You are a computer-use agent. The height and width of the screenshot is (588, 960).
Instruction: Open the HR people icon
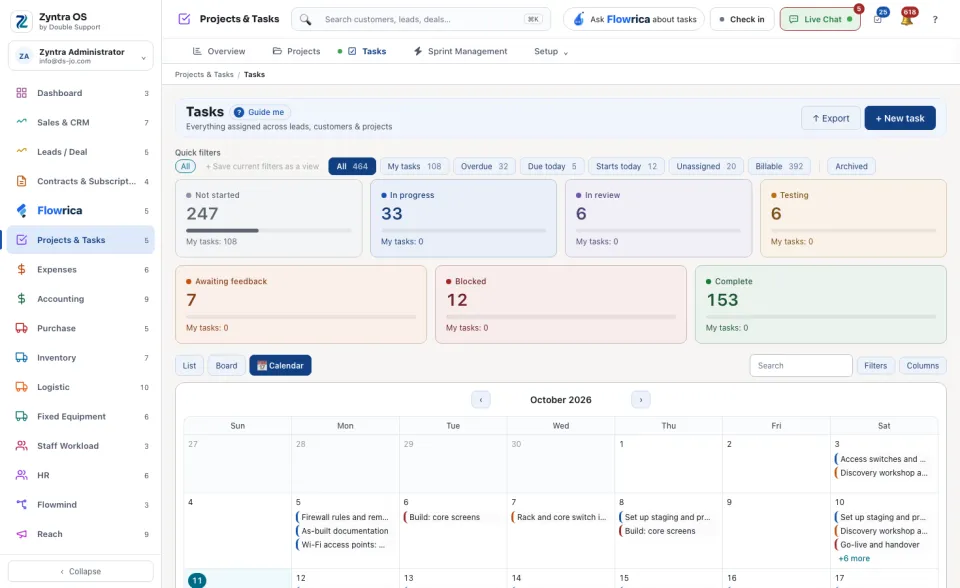21,475
